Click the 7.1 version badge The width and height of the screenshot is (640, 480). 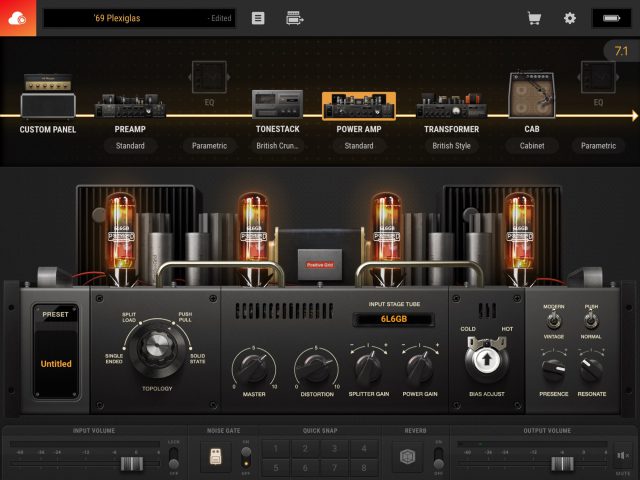[621, 51]
